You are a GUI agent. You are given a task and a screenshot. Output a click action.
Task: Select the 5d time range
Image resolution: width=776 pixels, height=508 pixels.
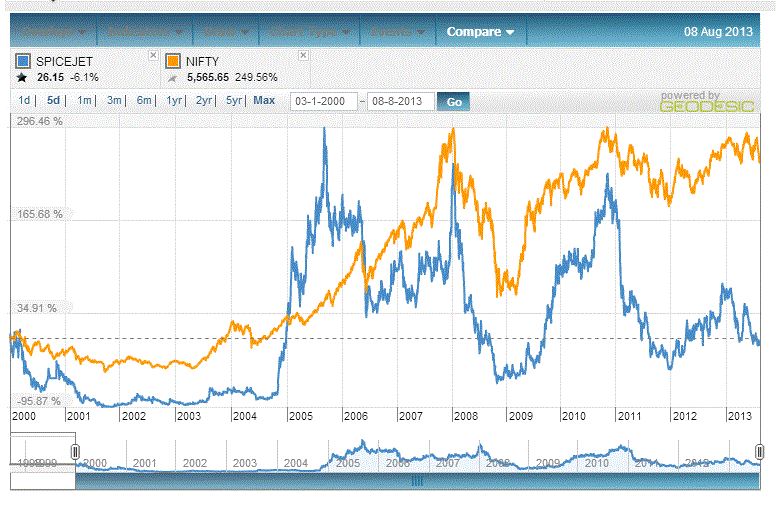point(53,101)
